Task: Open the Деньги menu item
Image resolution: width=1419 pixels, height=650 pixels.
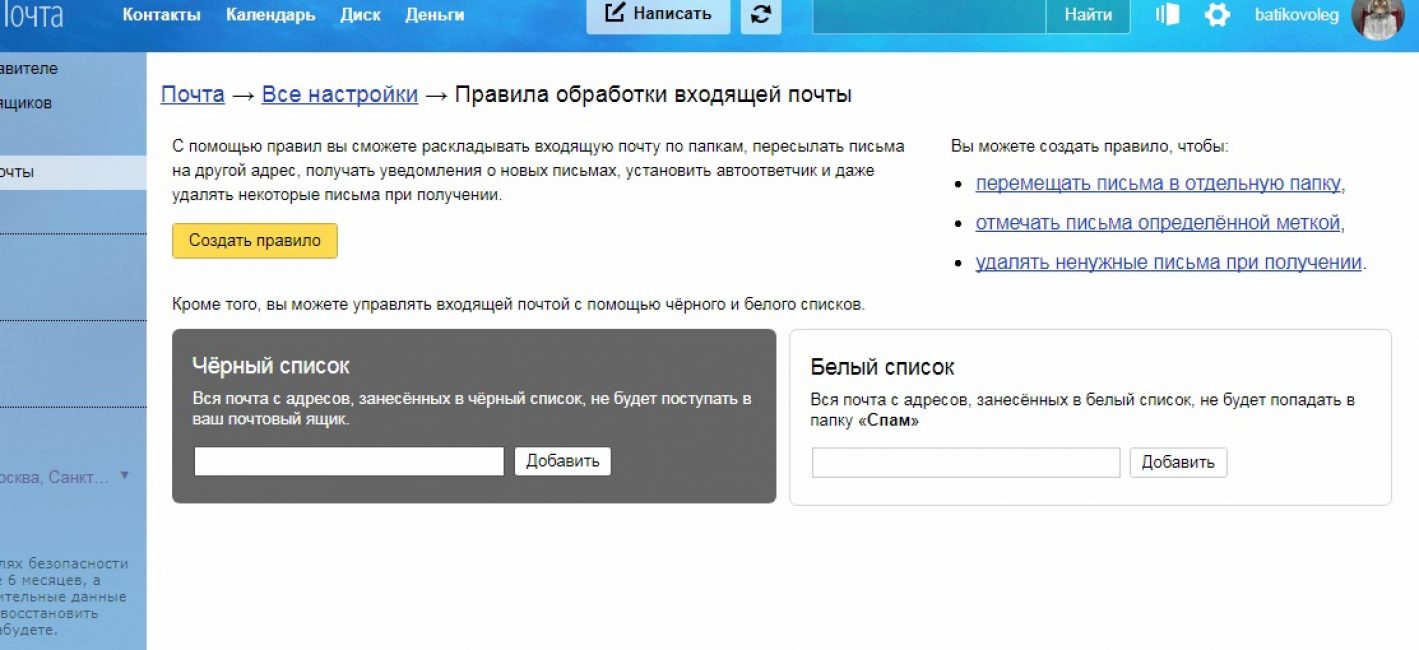Action: tap(435, 15)
